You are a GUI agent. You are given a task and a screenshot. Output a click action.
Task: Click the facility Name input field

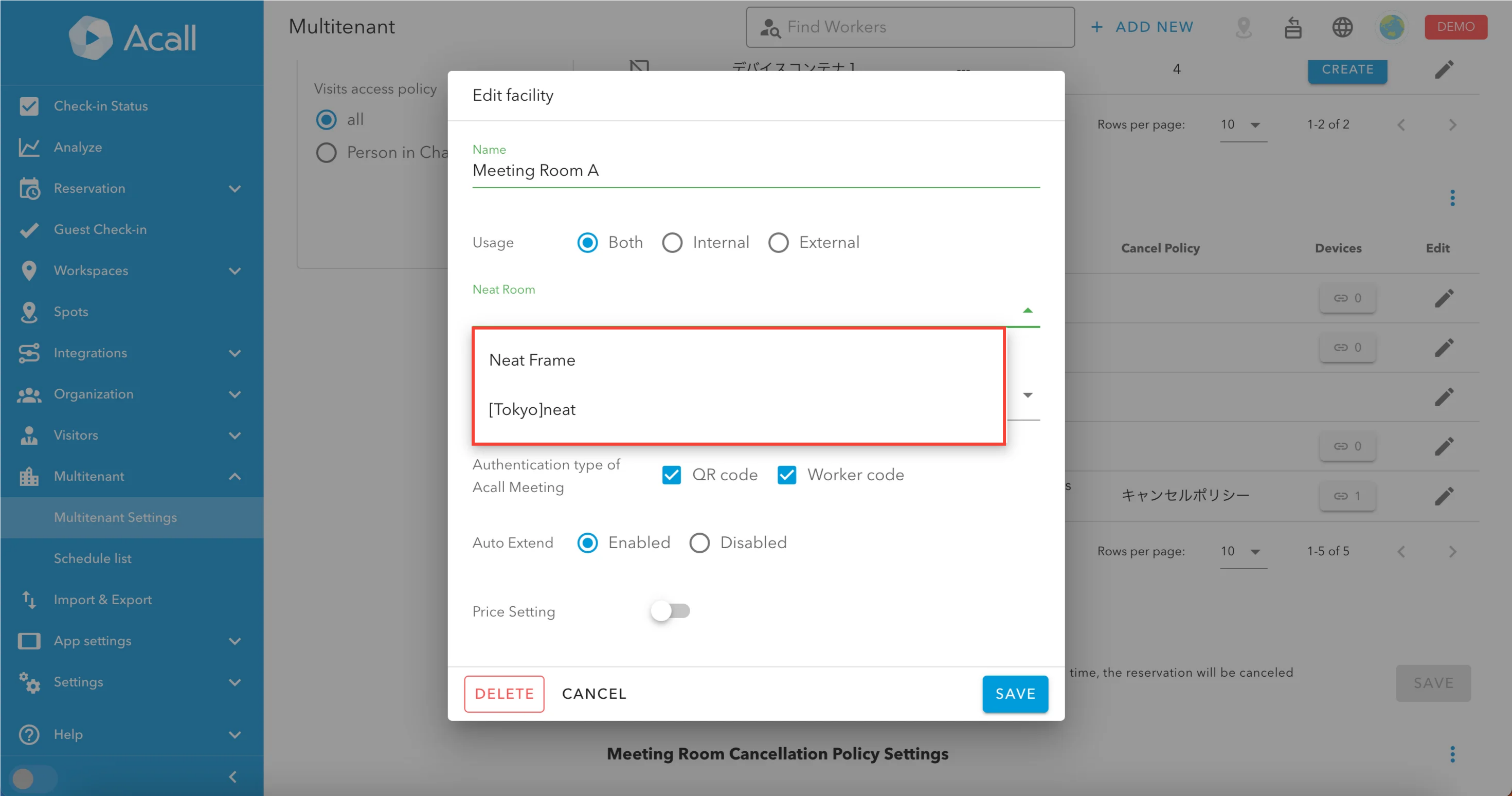click(x=755, y=171)
